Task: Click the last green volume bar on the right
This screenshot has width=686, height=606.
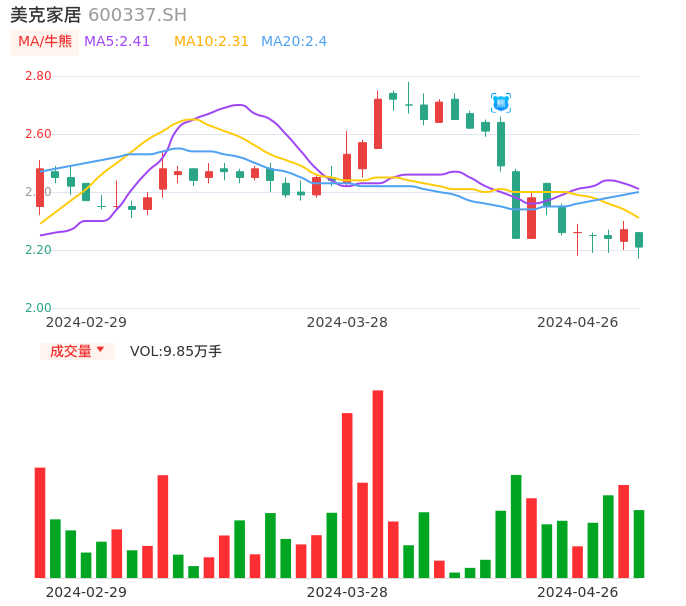Action: (x=639, y=543)
